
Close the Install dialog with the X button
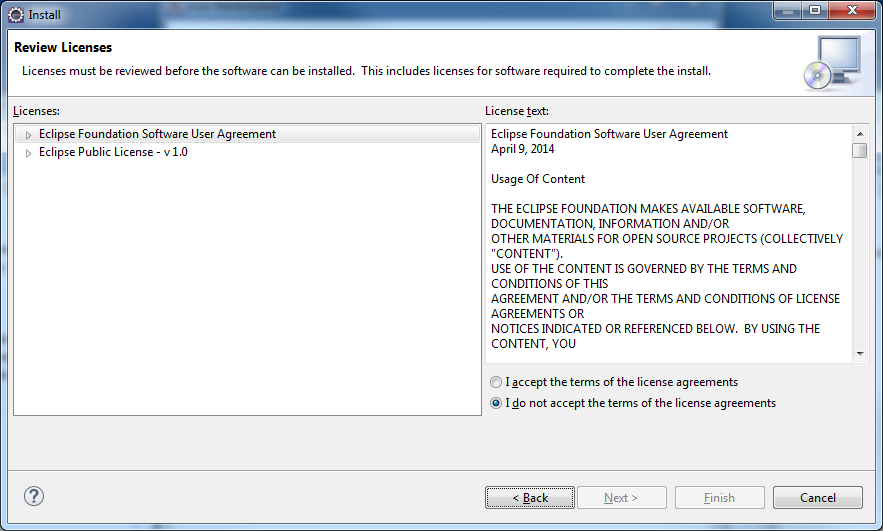(x=851, y=11)
